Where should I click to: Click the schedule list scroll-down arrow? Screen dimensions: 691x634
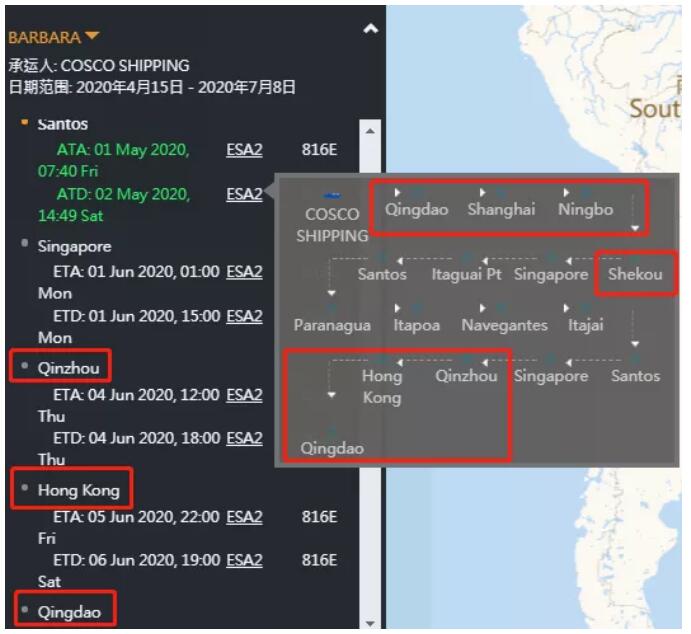click(x=370, y=623)
